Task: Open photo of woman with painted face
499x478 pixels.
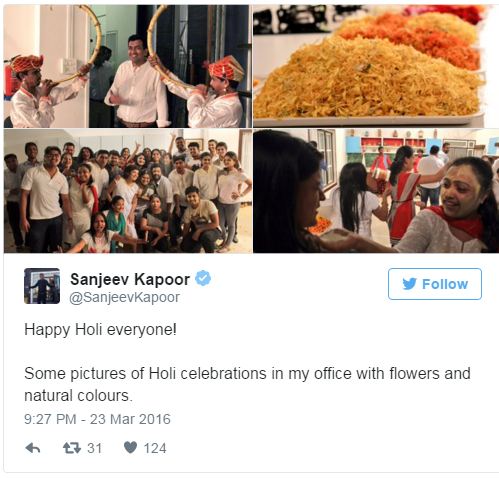Action: [376, 191]
